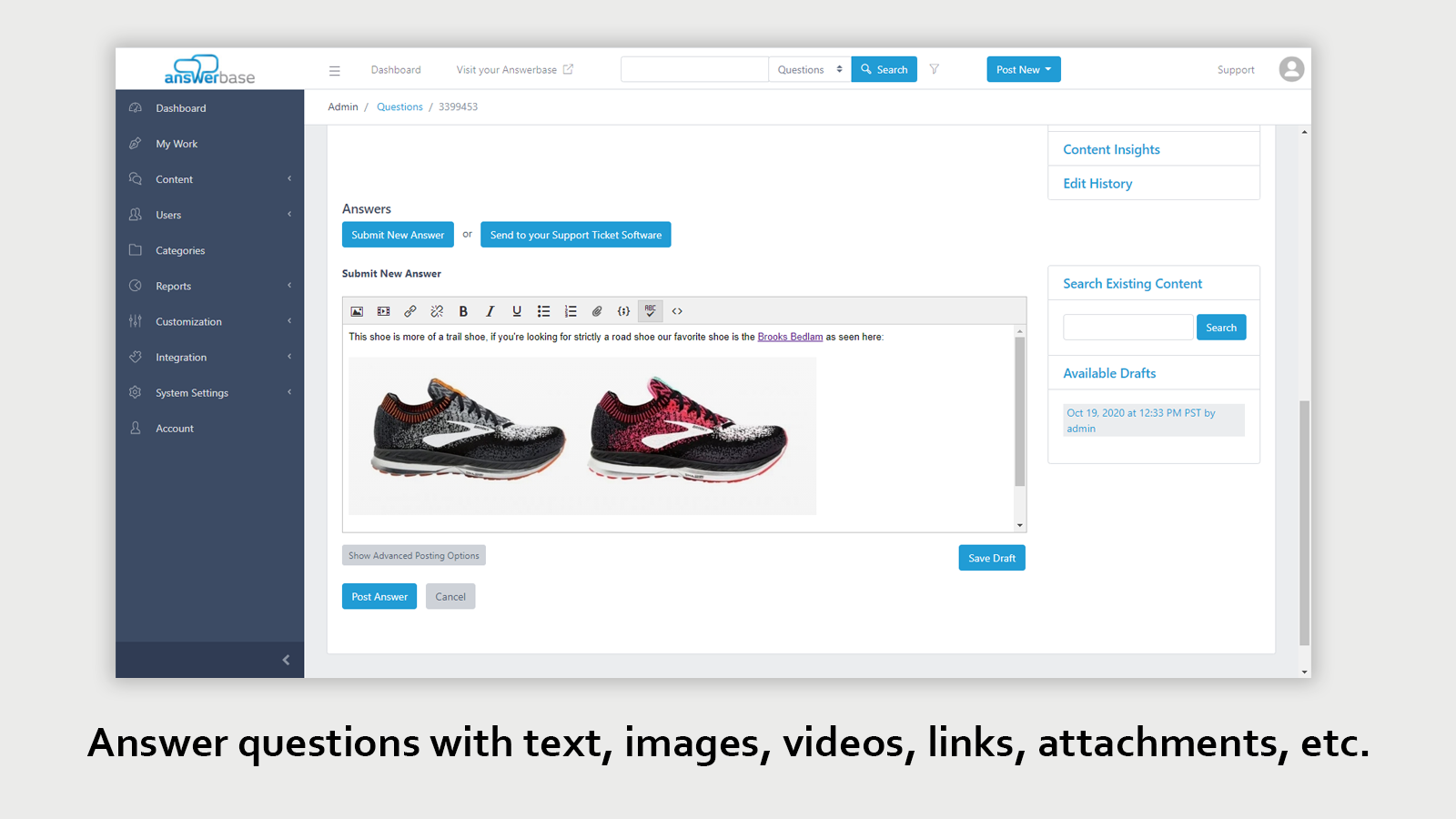Navigate to the Dashboard menu item

[x=180, y=107]
